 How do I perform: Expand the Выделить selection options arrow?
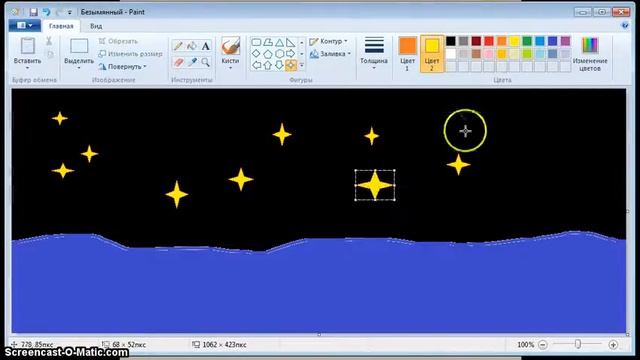click(x=79, y=68)
